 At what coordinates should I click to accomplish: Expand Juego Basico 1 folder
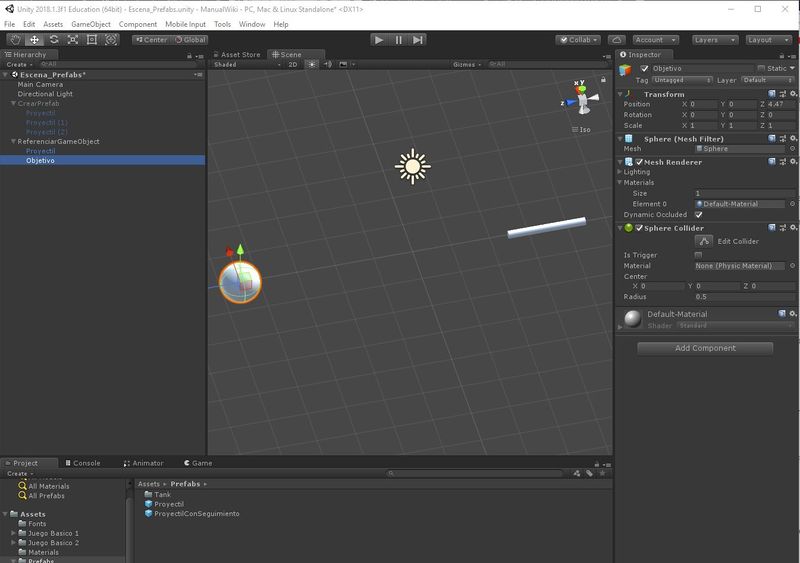(13, 533)
